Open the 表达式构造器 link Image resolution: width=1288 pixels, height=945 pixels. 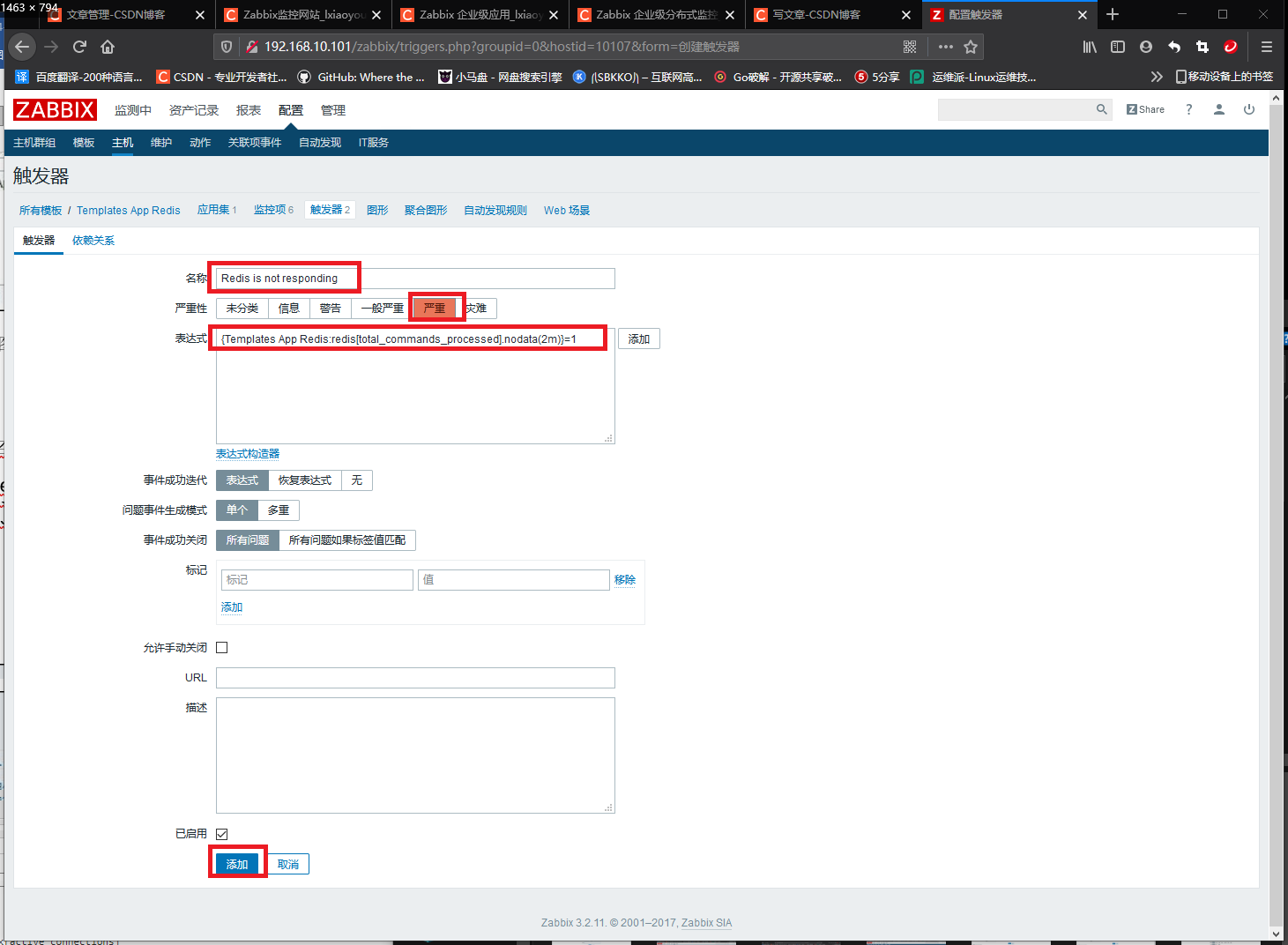click(248, 454)
